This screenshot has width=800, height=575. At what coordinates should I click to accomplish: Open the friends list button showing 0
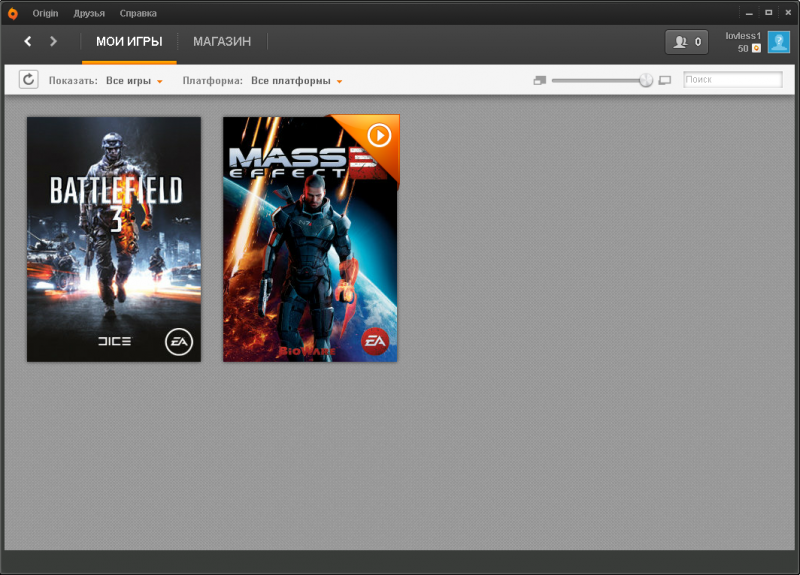[x=686, y=42]
